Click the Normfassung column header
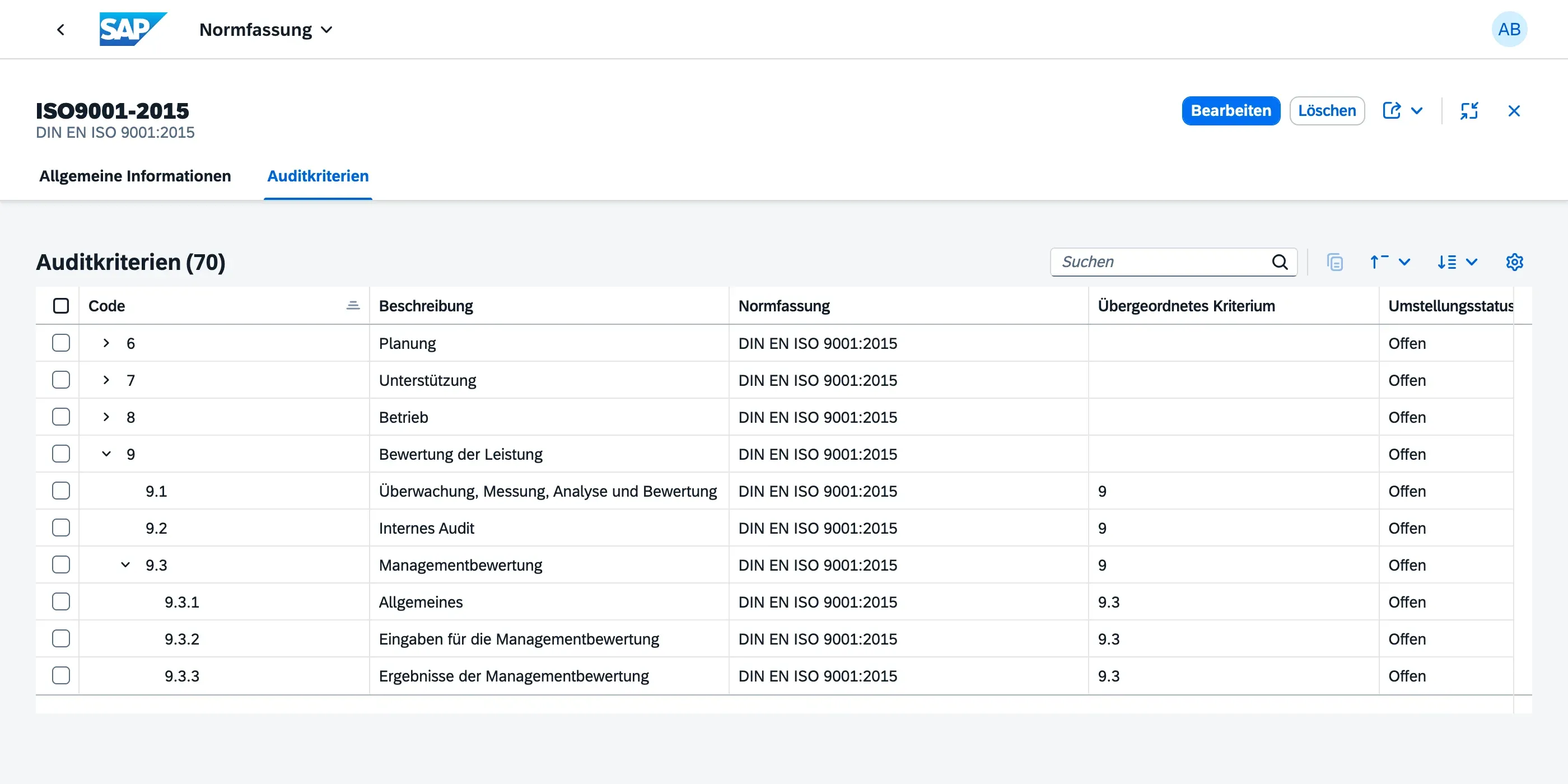 [908, 306]
